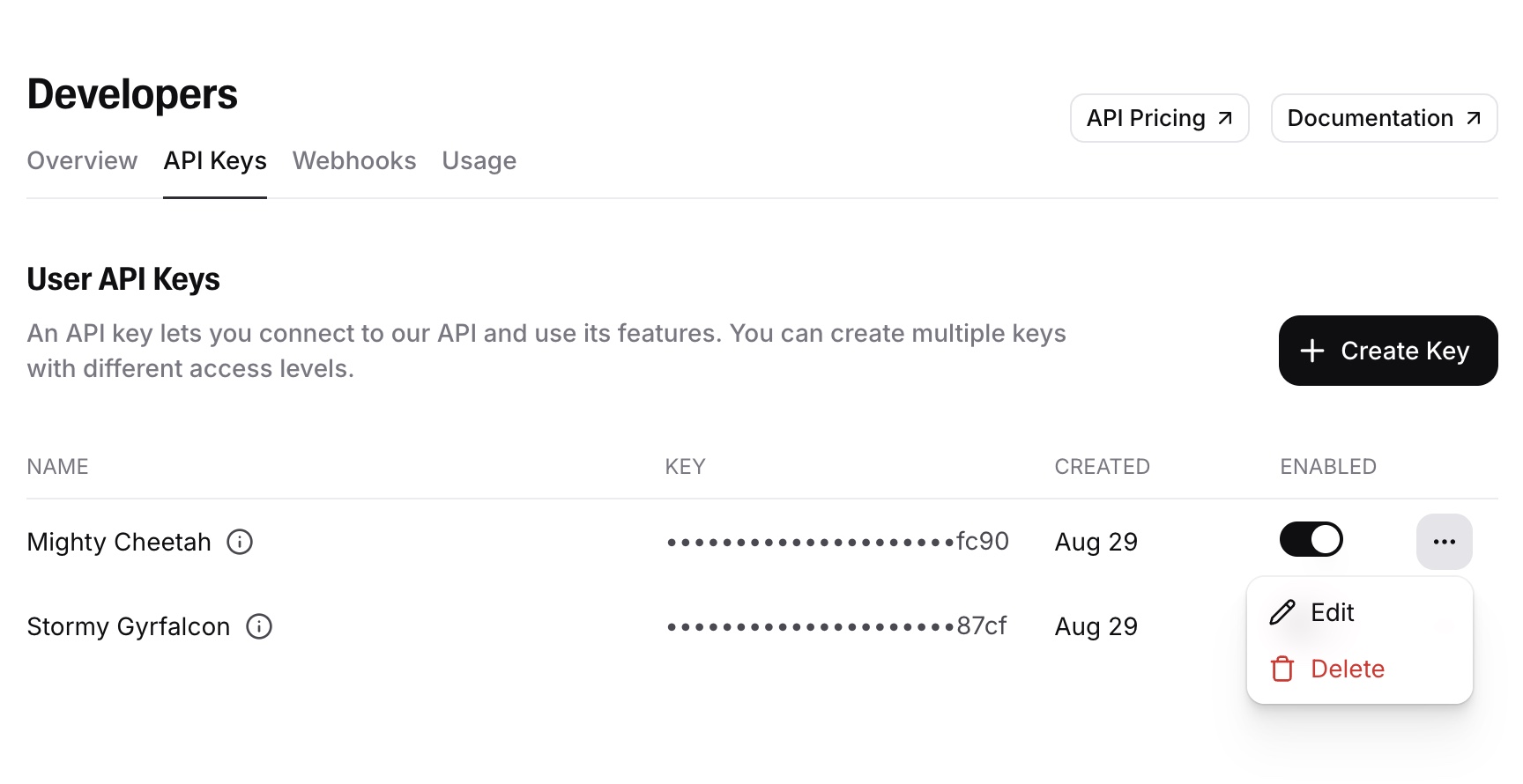
Task: Click the Create Key button
Action: 1387,351
